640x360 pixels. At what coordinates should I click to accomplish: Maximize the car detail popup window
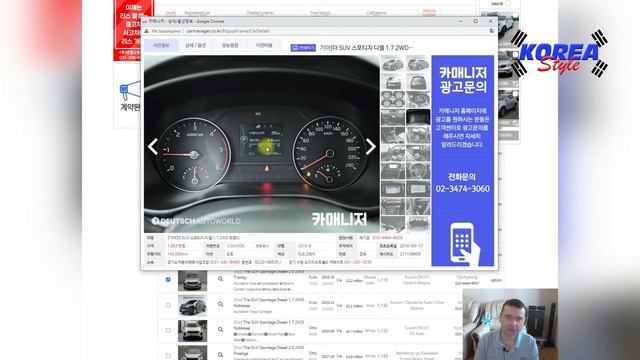pyautogui.click(x=476, y=21)
